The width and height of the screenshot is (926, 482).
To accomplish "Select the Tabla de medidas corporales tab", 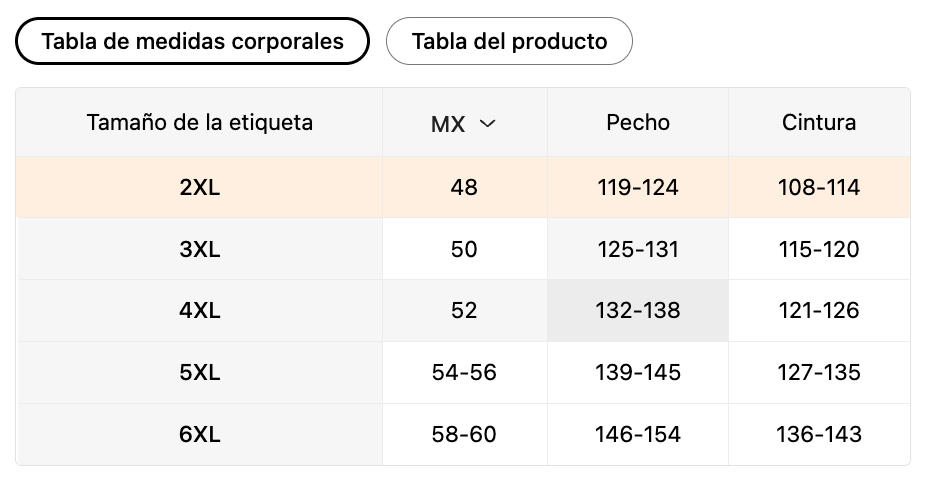I will (x=193, y=41).
